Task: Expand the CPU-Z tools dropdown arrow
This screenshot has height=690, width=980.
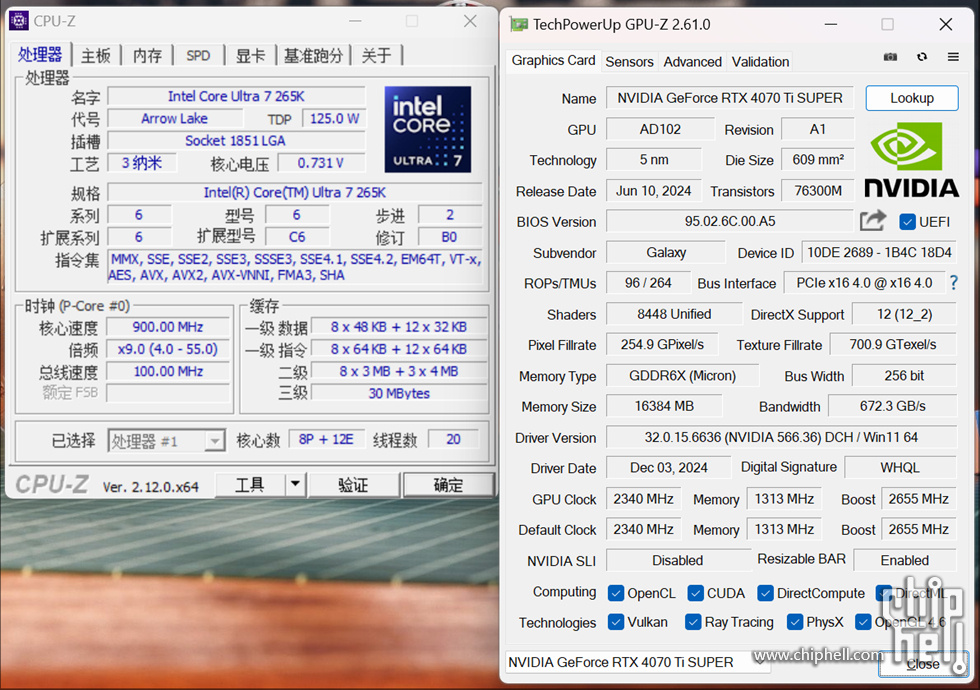Action: 295,484
